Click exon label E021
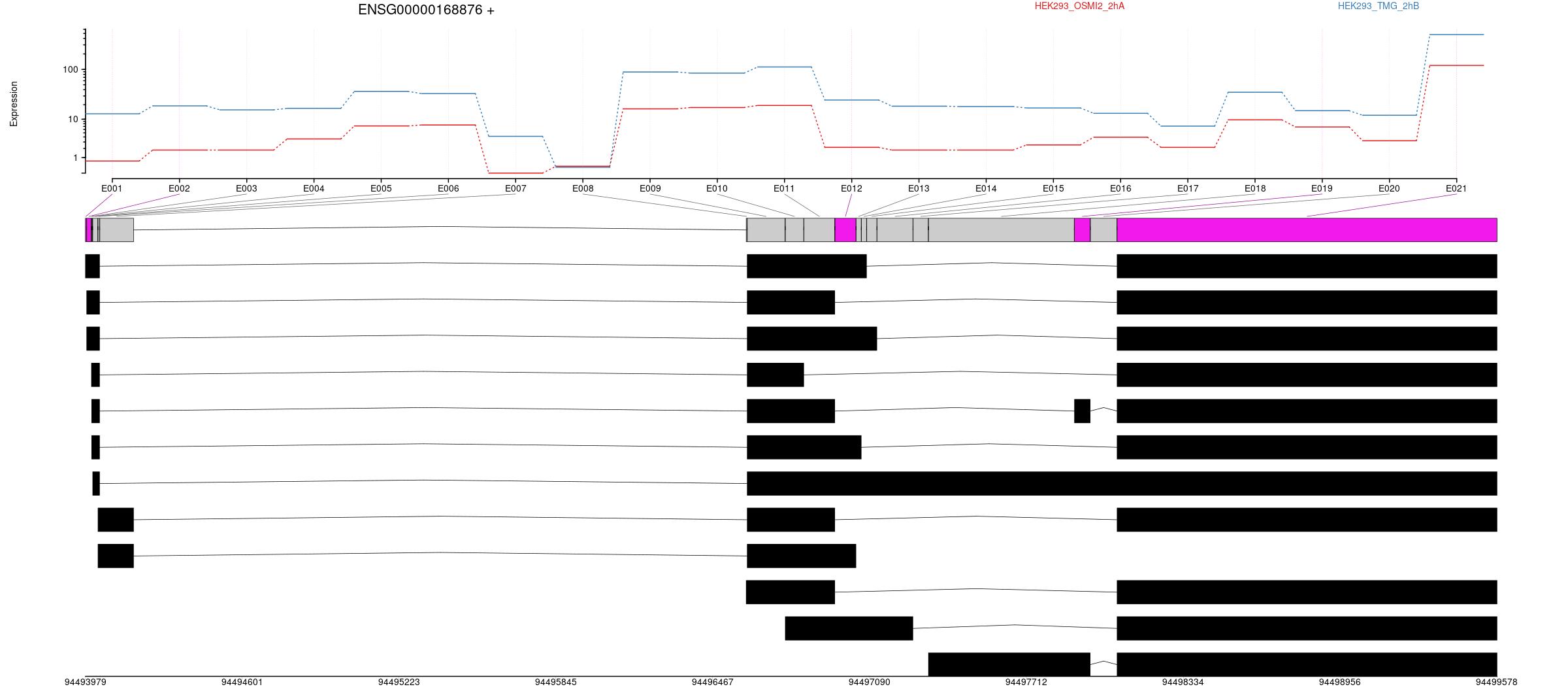The image size is (1568, 693). 1456,188
